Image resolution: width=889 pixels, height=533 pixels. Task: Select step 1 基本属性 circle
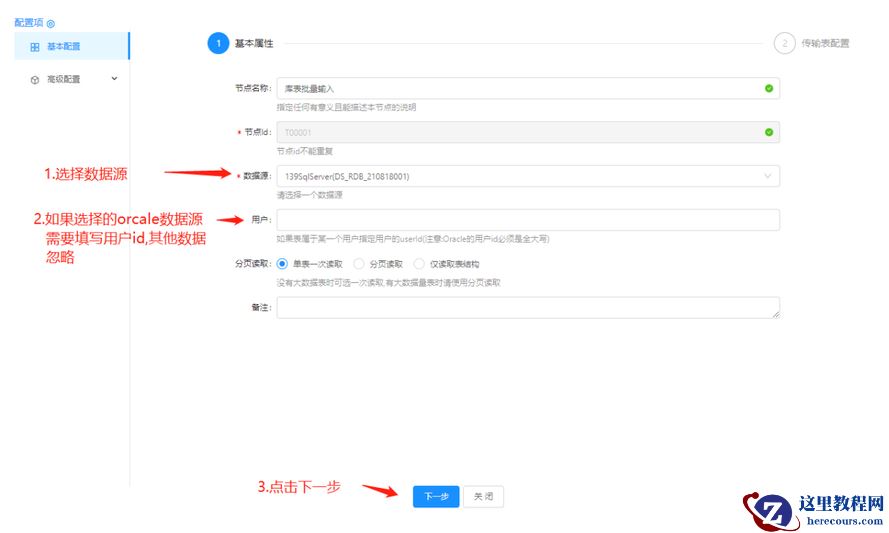coord(218,44)
